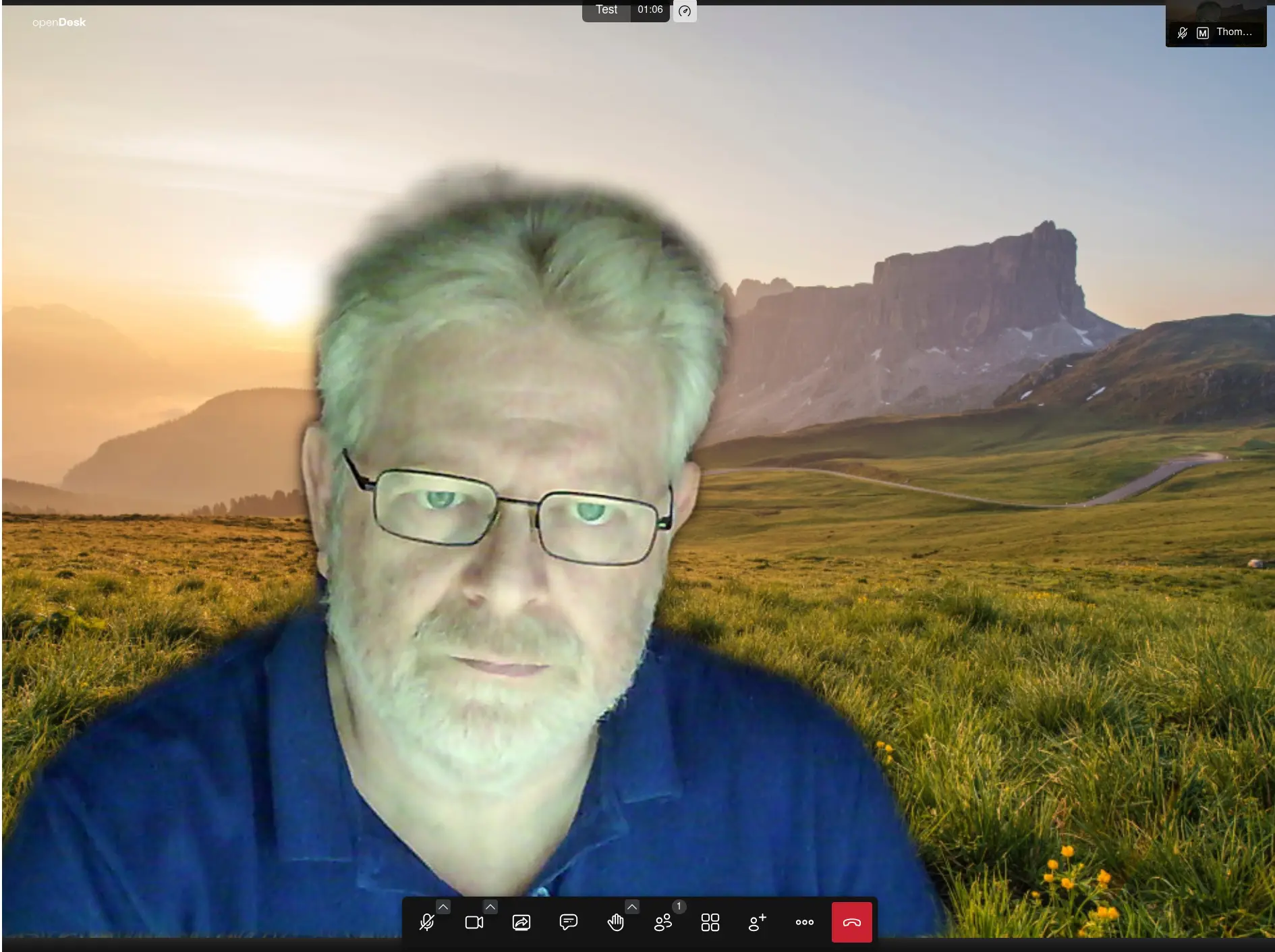This screenshot has width=1275, height=952.
Task: Click the 01:06 conference timer
Action: [650, 10]
